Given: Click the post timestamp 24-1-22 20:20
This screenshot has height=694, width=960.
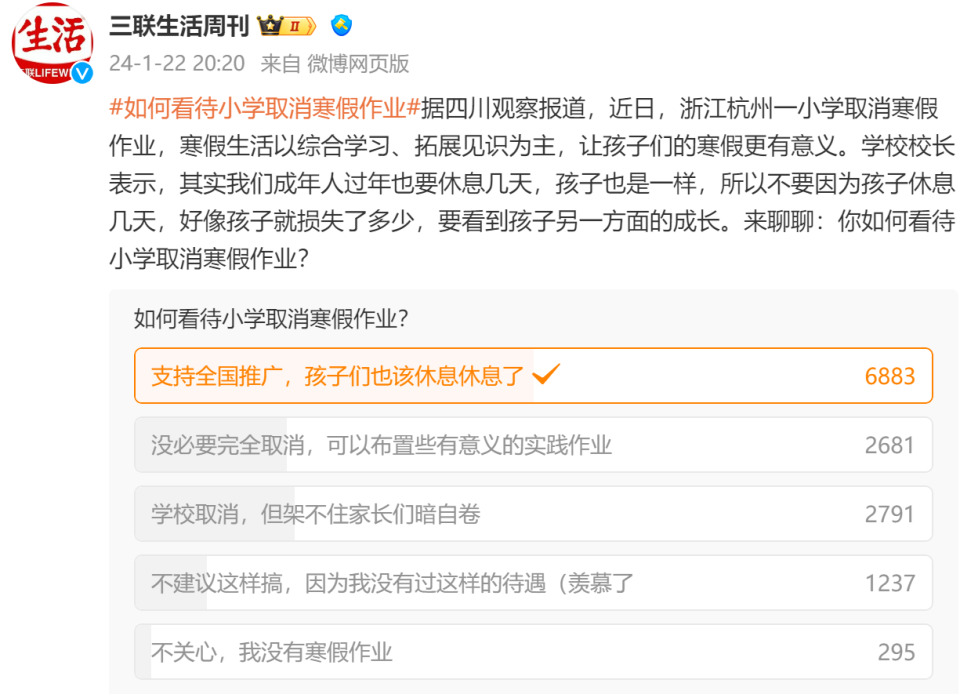Looking at the screenshot, I should click(x=177, y=64).
